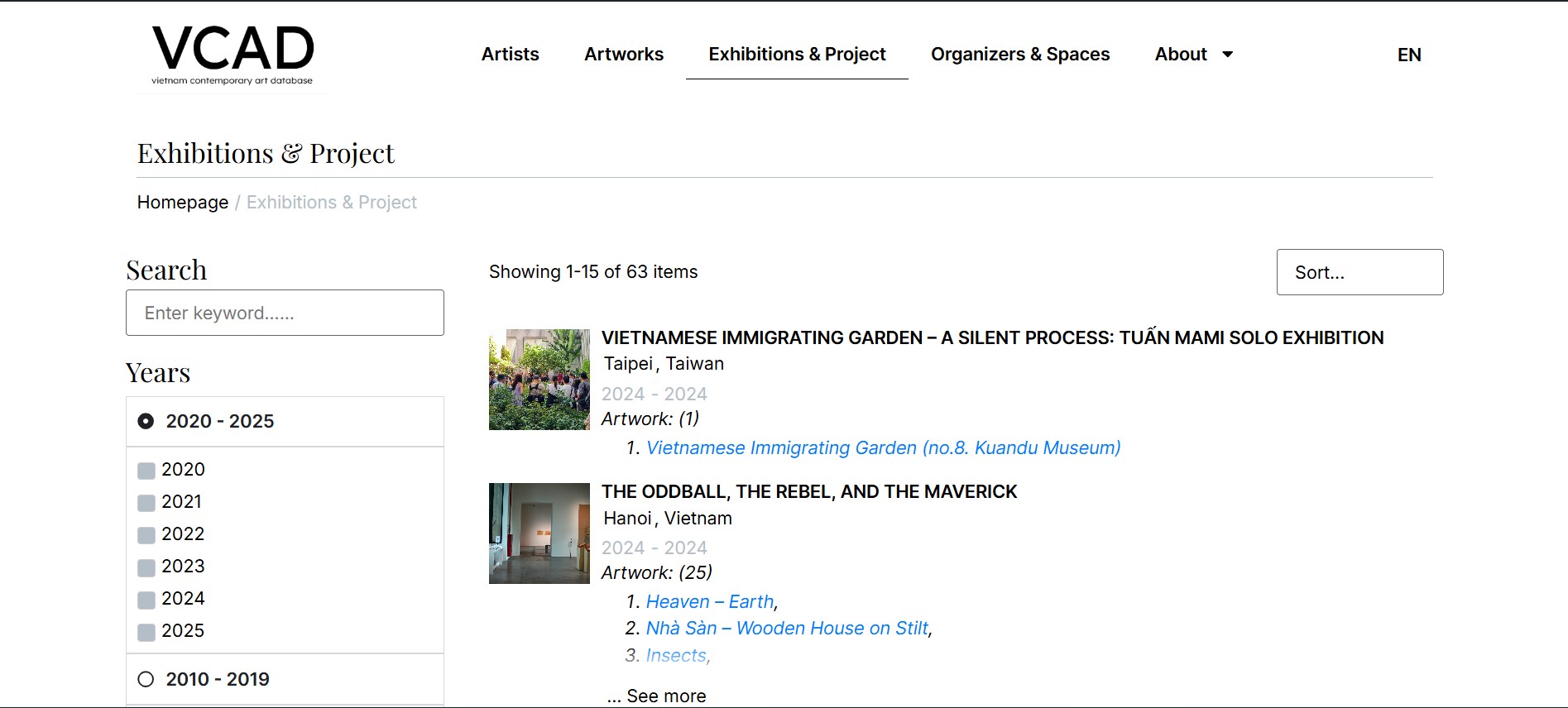This screenshot has height=708, width=1568.
Task: Click the VCAD logo
Action: pyautogui.click(x=233, y=55)
